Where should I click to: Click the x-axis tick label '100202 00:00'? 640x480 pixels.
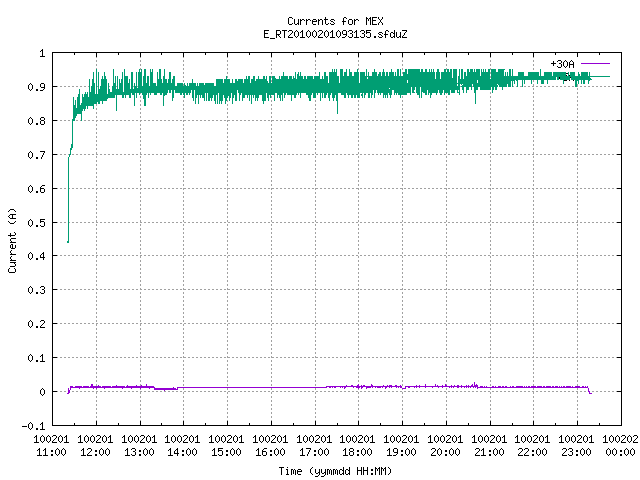[x=620, y=446]
